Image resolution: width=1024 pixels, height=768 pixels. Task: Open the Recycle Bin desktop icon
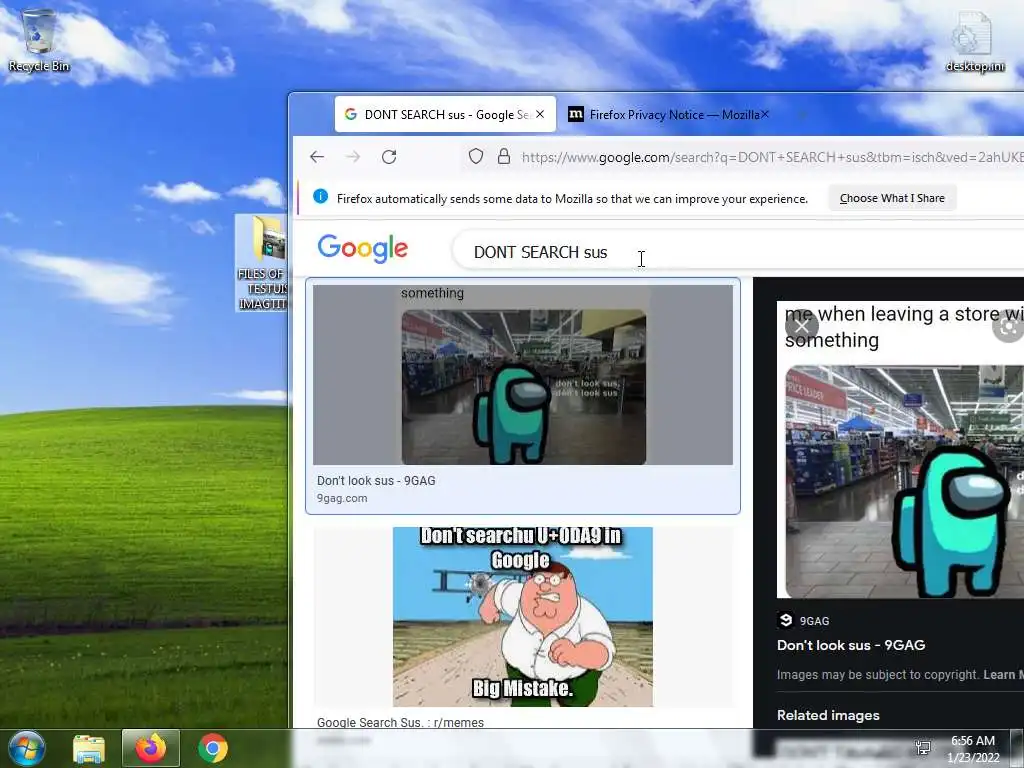tap(39, 39)
